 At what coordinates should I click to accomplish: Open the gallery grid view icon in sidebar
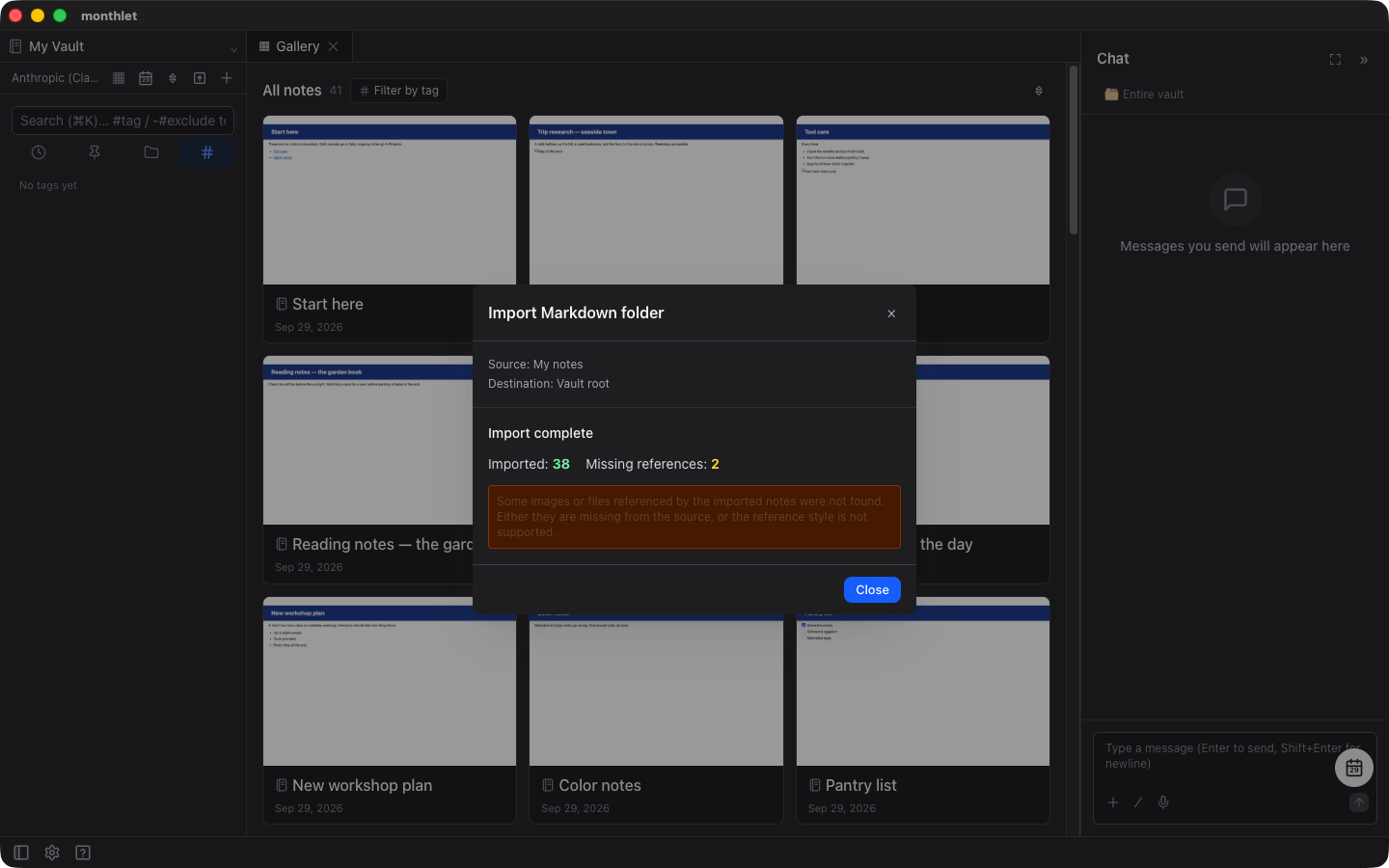pos(119,78)
